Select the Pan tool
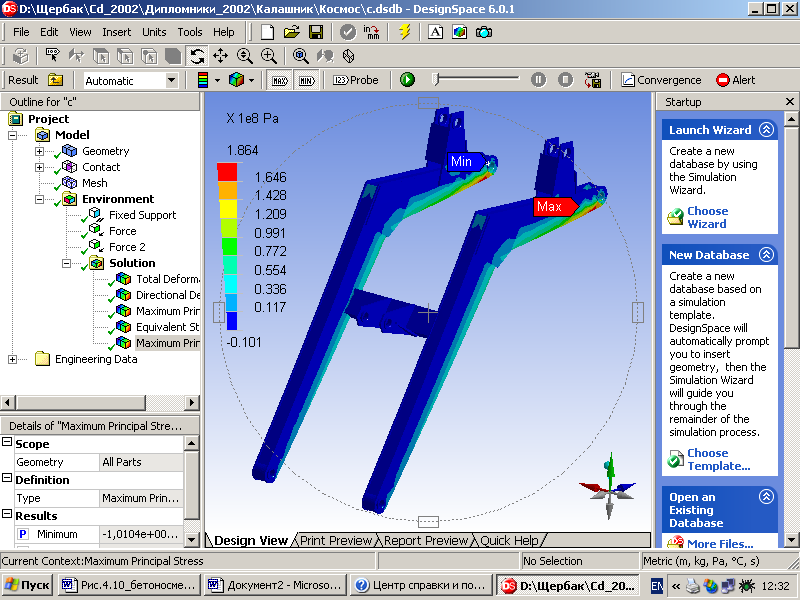This screenshot has height=600, width=800. tap(220, 56)
